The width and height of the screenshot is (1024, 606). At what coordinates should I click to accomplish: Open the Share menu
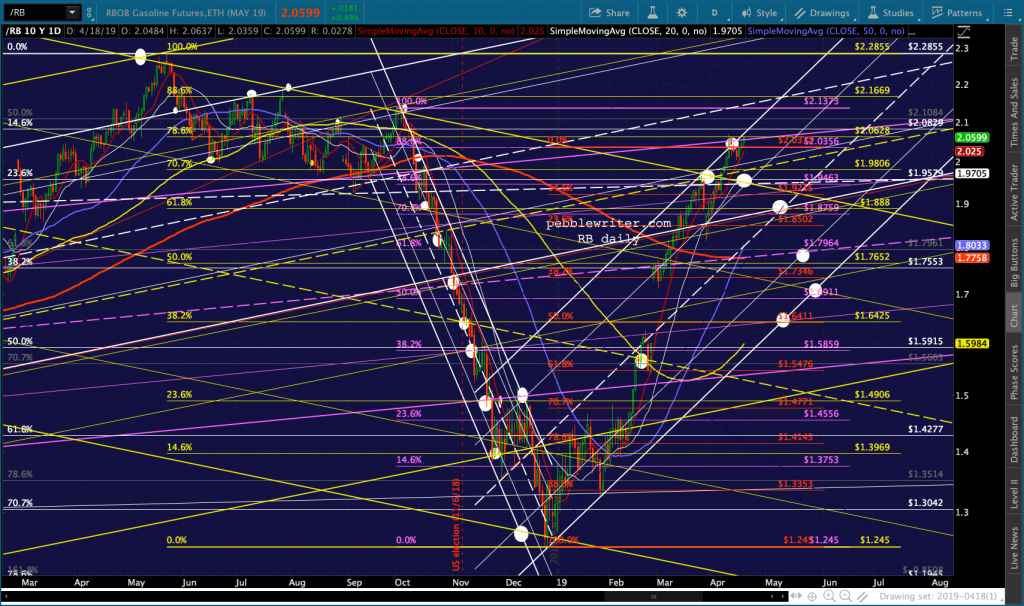coord(609,12)
